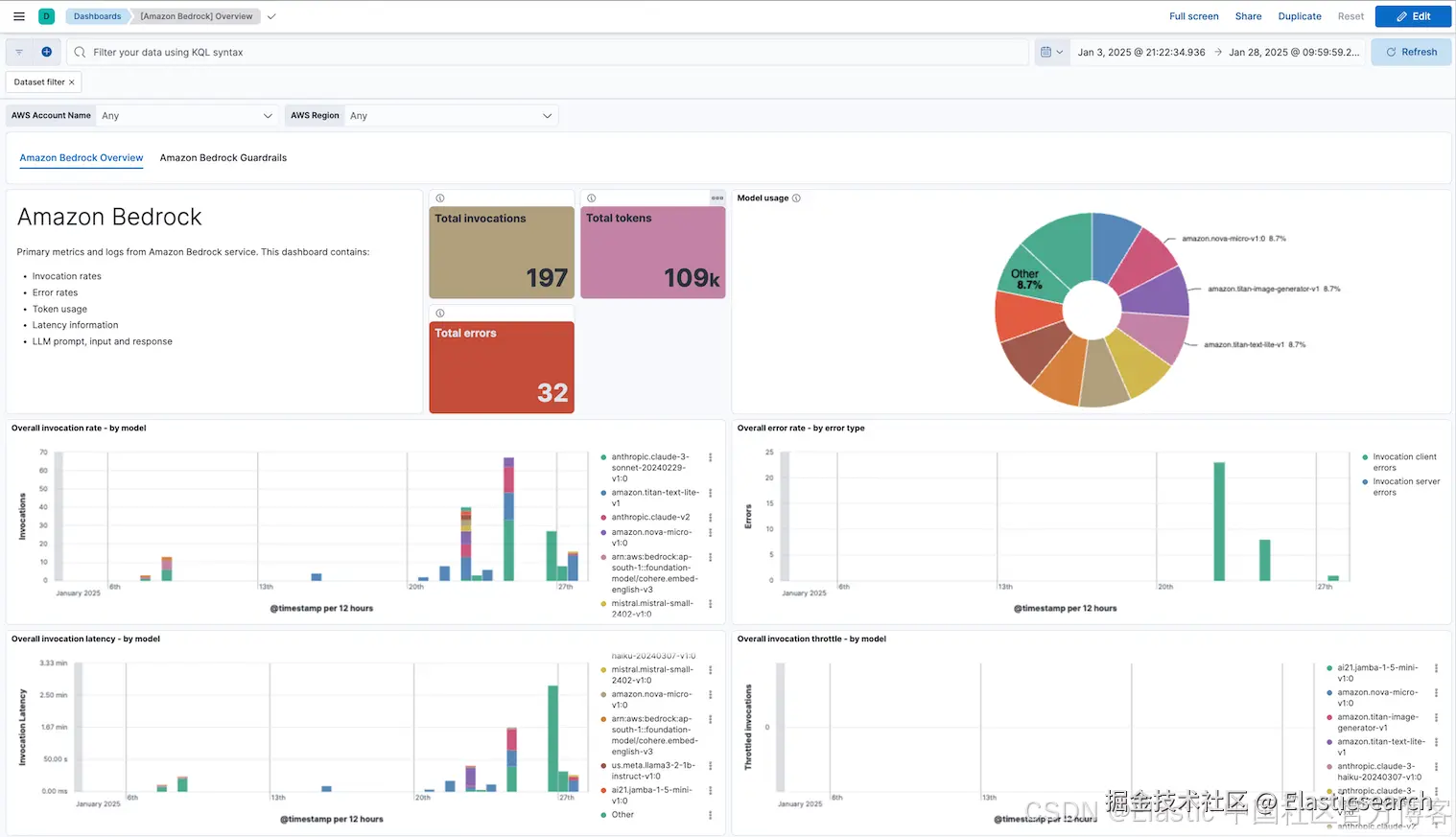
Task: Expand the AWS Region dropdown
Action: 452,116
